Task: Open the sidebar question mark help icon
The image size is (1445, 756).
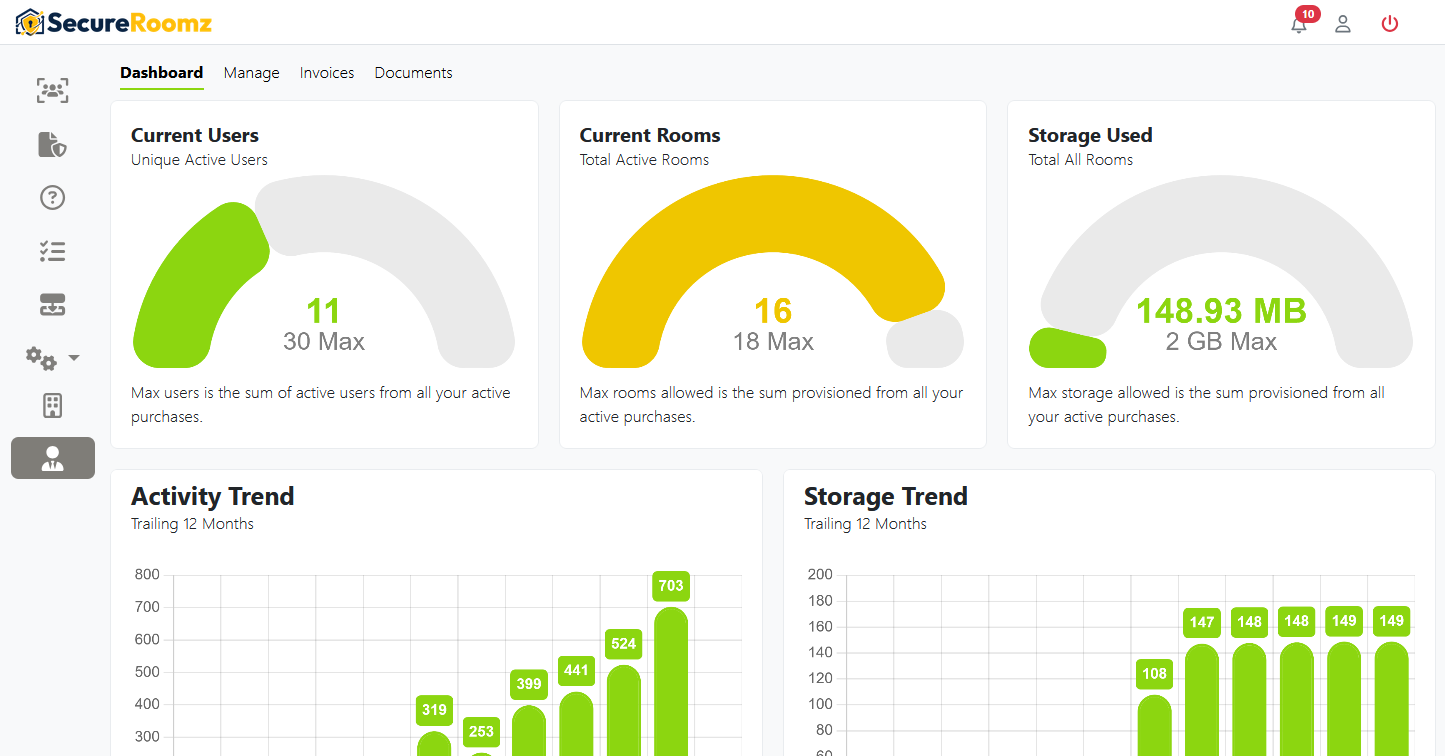Action: [x=52, y=197]
